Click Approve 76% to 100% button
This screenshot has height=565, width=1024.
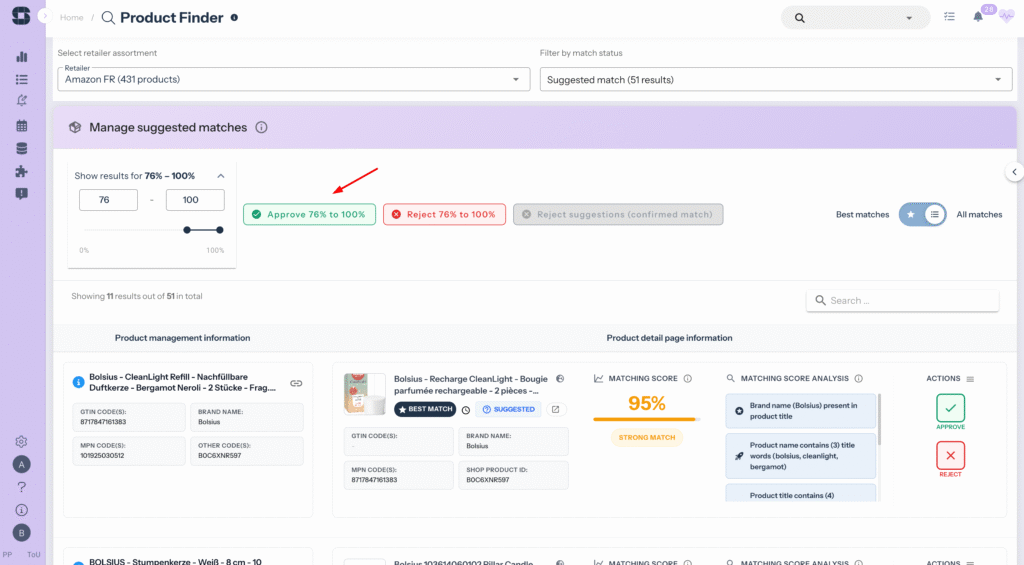pos(309,214)
